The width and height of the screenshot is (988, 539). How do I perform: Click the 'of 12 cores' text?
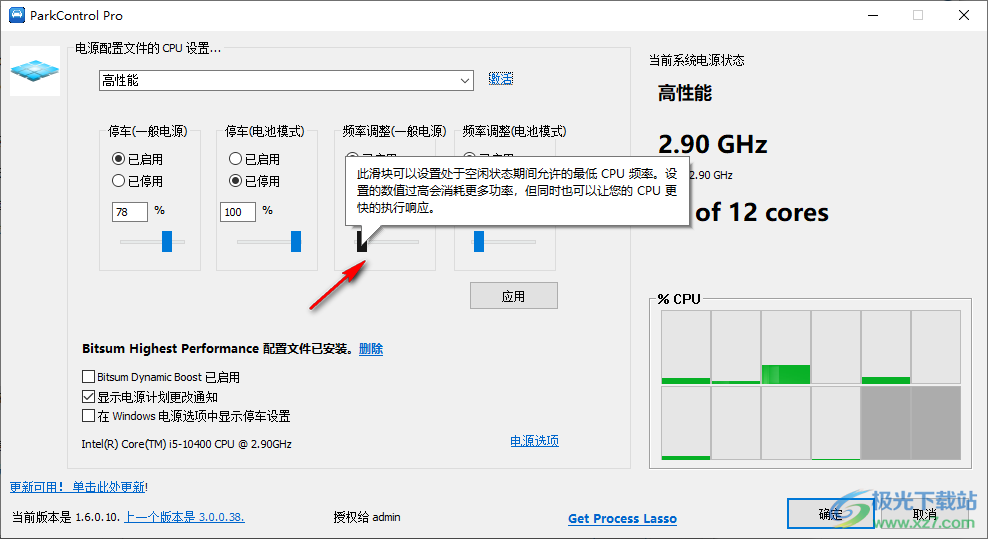[762, 212]
